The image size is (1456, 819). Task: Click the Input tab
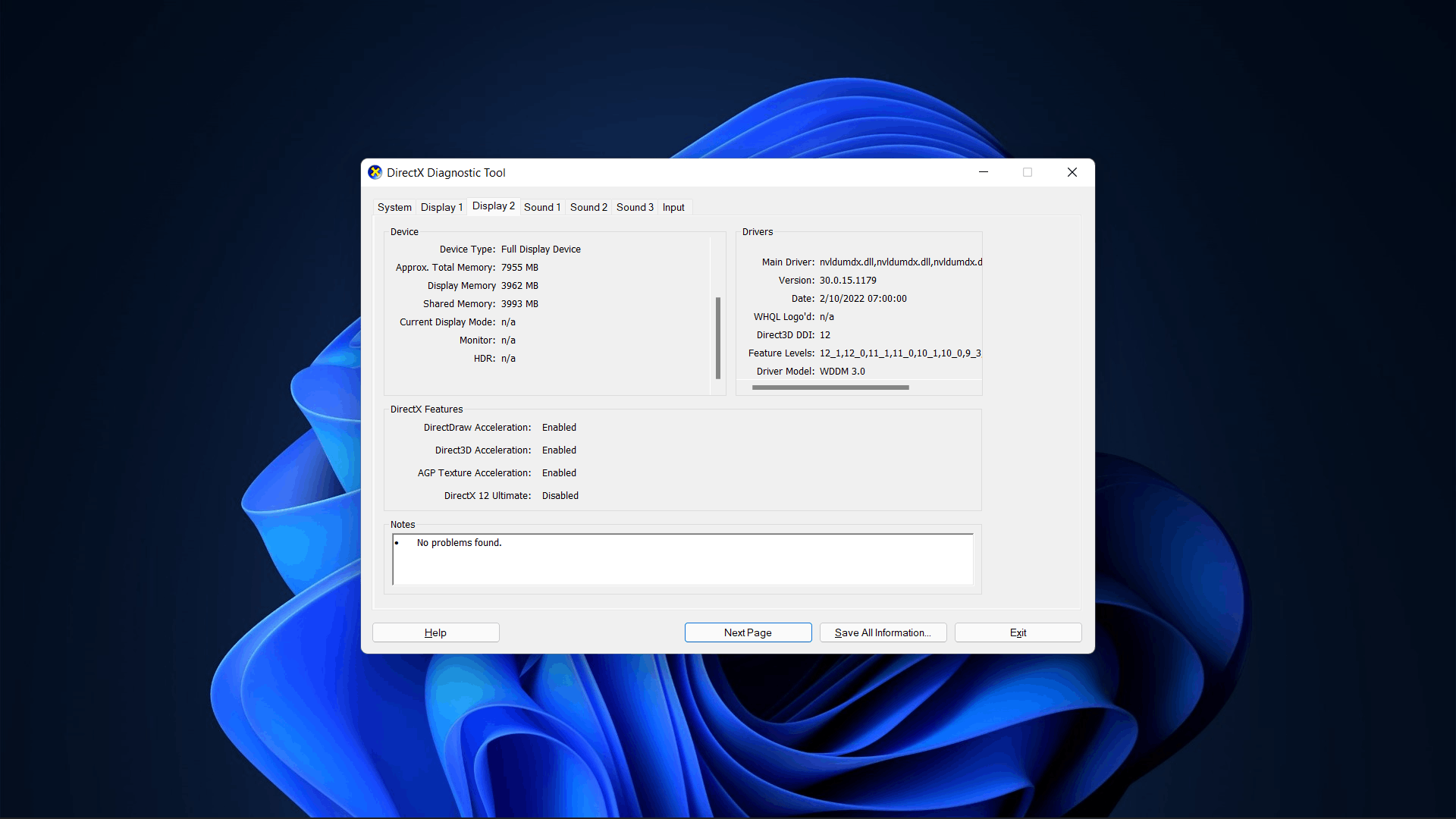tap(671, 207)
